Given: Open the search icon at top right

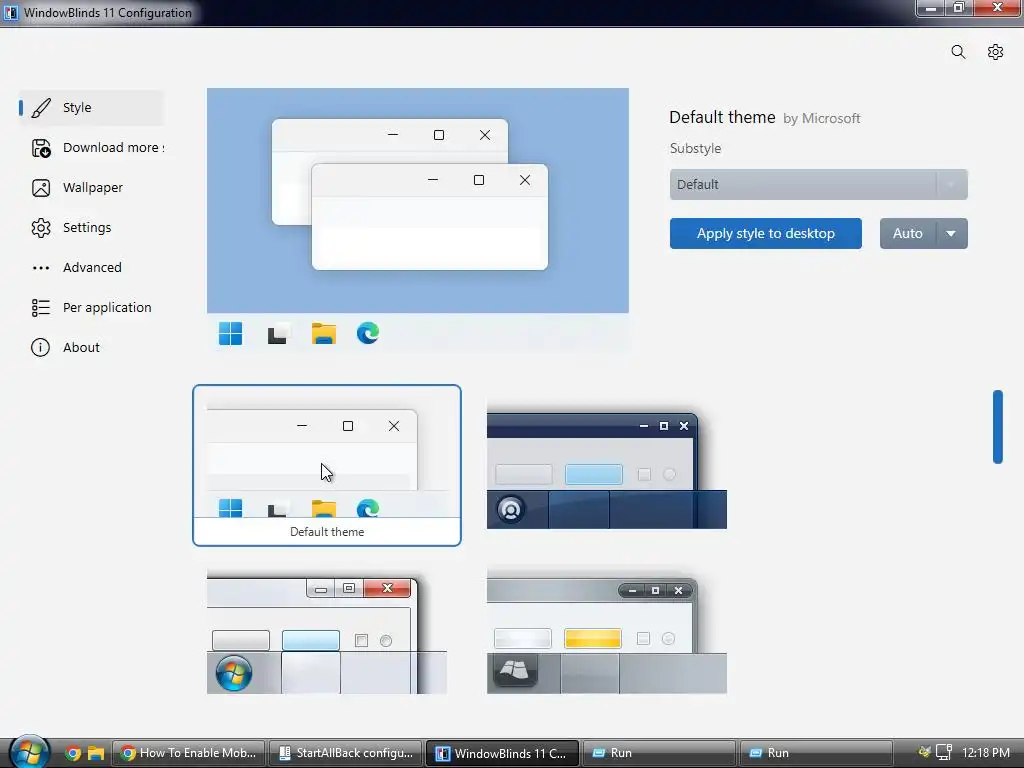Looking at the screenshot, I should pyautogui.click(x=958, y=52).
